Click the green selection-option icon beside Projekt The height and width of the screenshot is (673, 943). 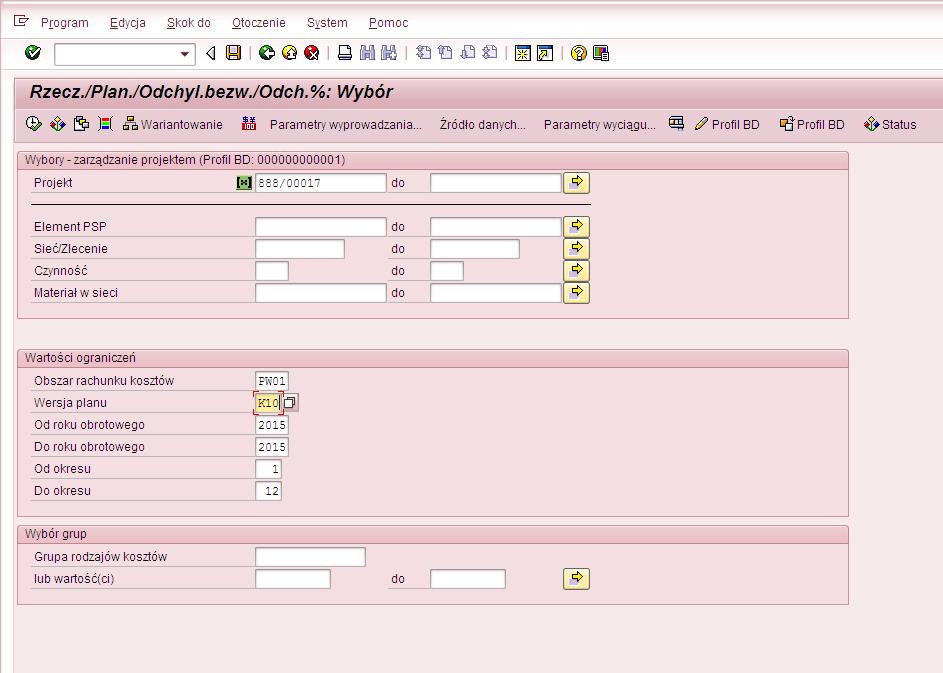[244, 183]
